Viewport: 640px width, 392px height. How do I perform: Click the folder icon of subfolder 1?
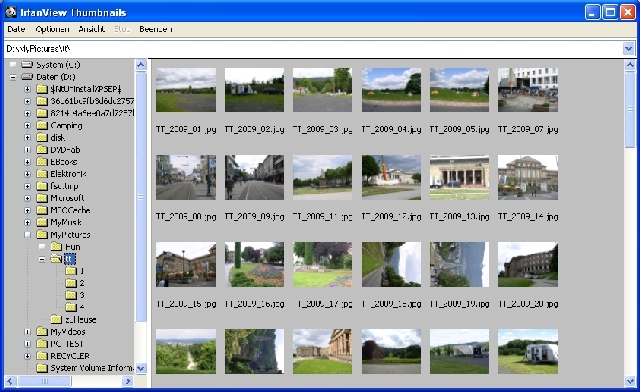coord(71,271)
